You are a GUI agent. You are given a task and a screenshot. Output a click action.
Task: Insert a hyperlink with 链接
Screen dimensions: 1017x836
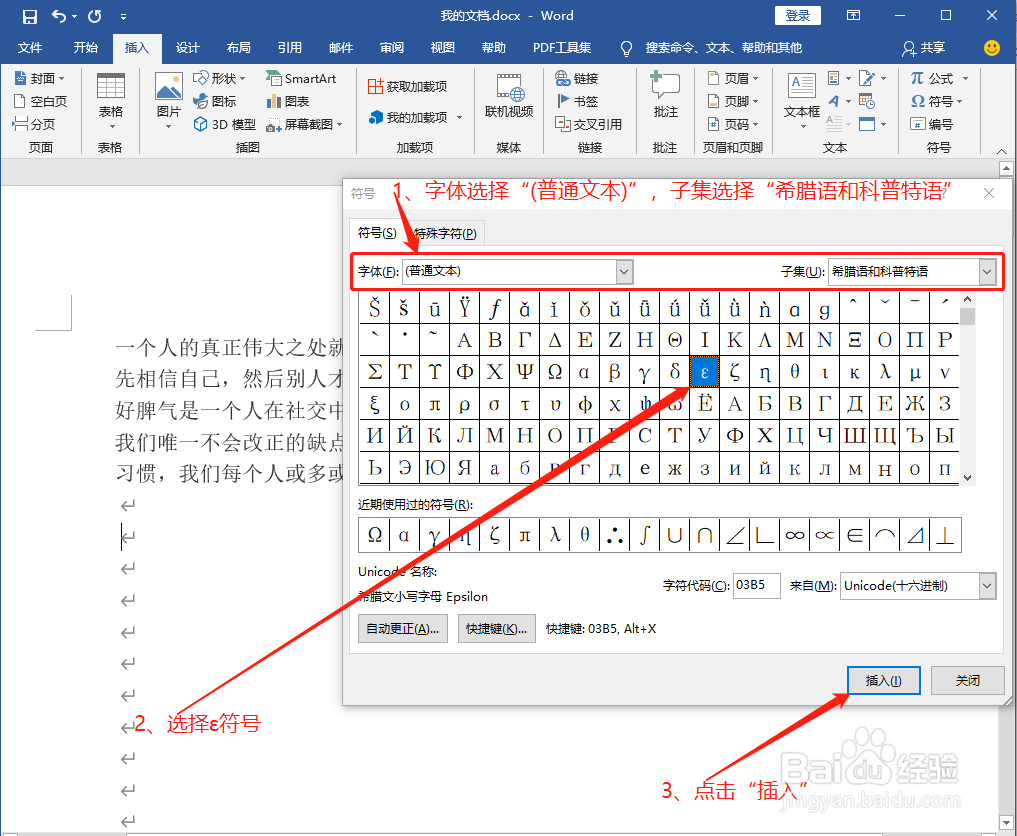click(577, 78)
